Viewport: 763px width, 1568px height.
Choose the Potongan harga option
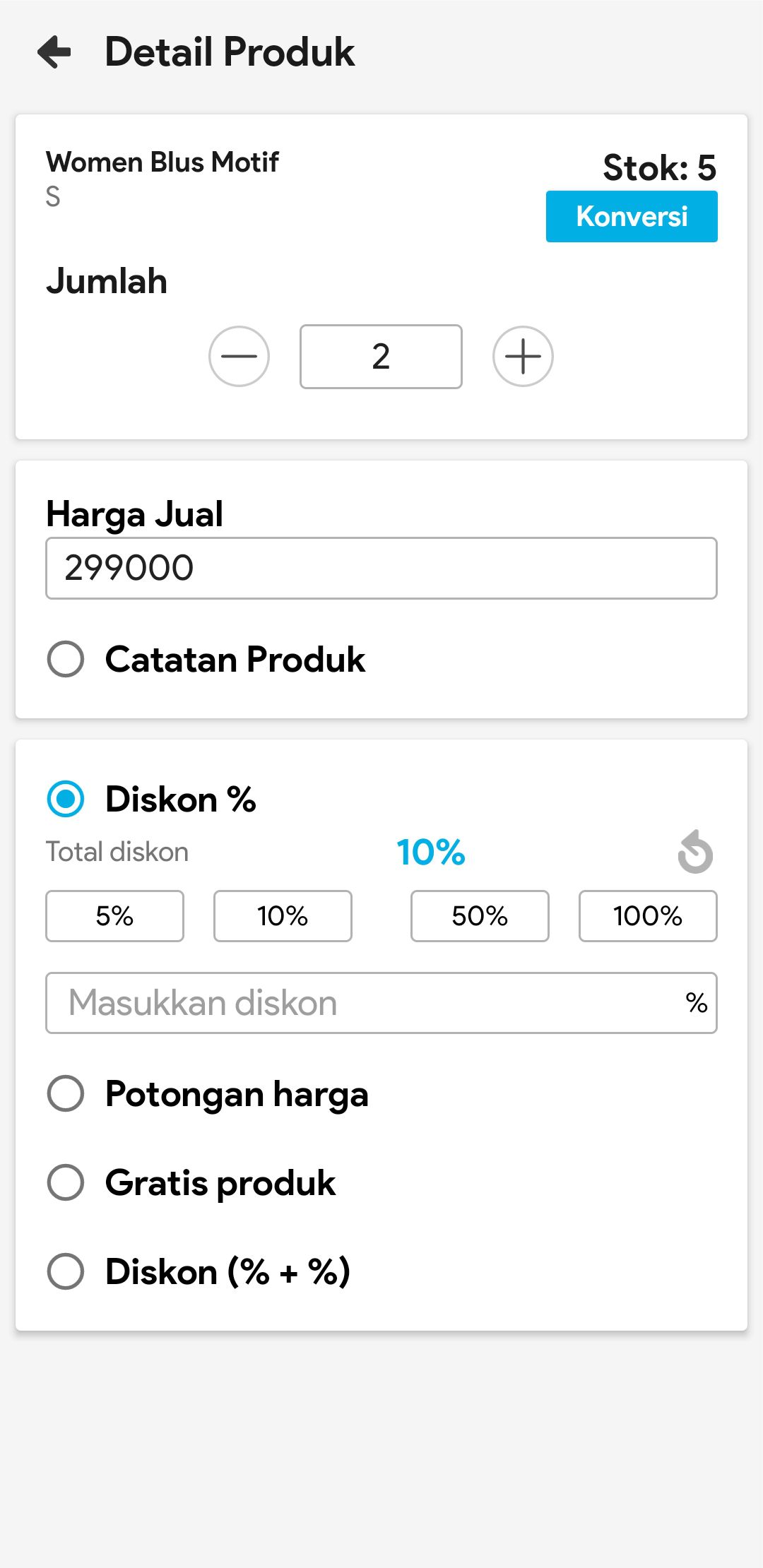66,1093
